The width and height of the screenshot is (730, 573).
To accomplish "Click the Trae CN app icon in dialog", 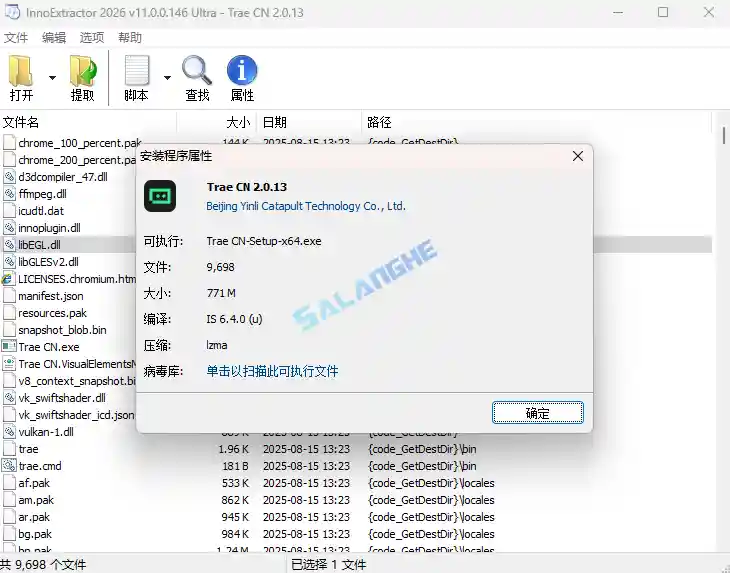I will (x=160, y=196).
